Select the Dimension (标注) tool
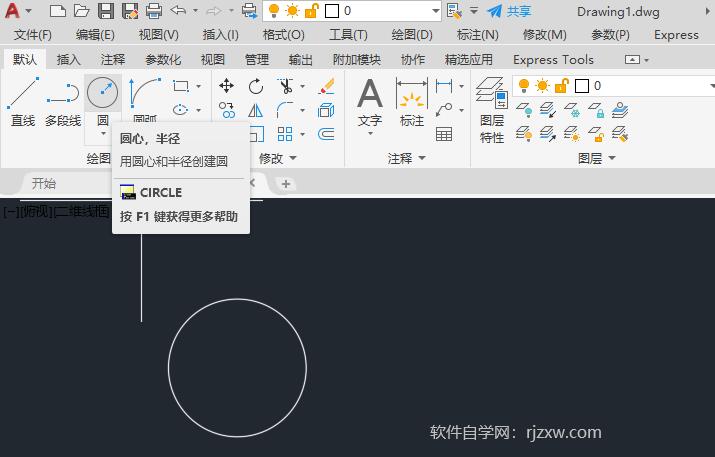The height and width of the screenshot is (457, 715). pos(412,102)
